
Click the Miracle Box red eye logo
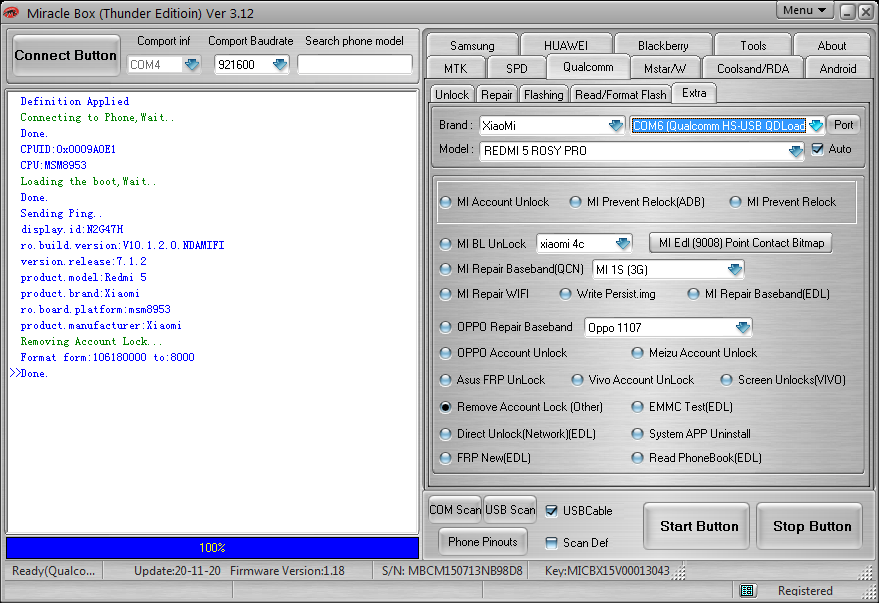(11, 12)
